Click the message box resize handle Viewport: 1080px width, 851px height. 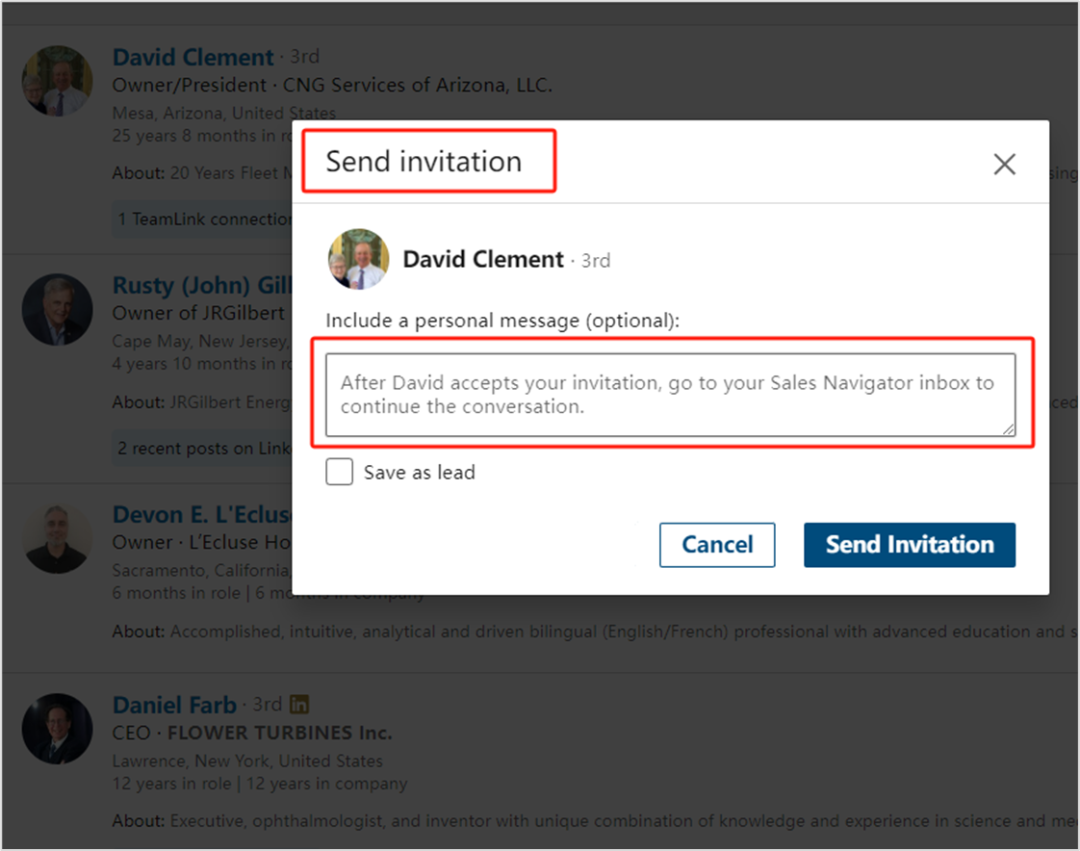(x=1008, y=429)
